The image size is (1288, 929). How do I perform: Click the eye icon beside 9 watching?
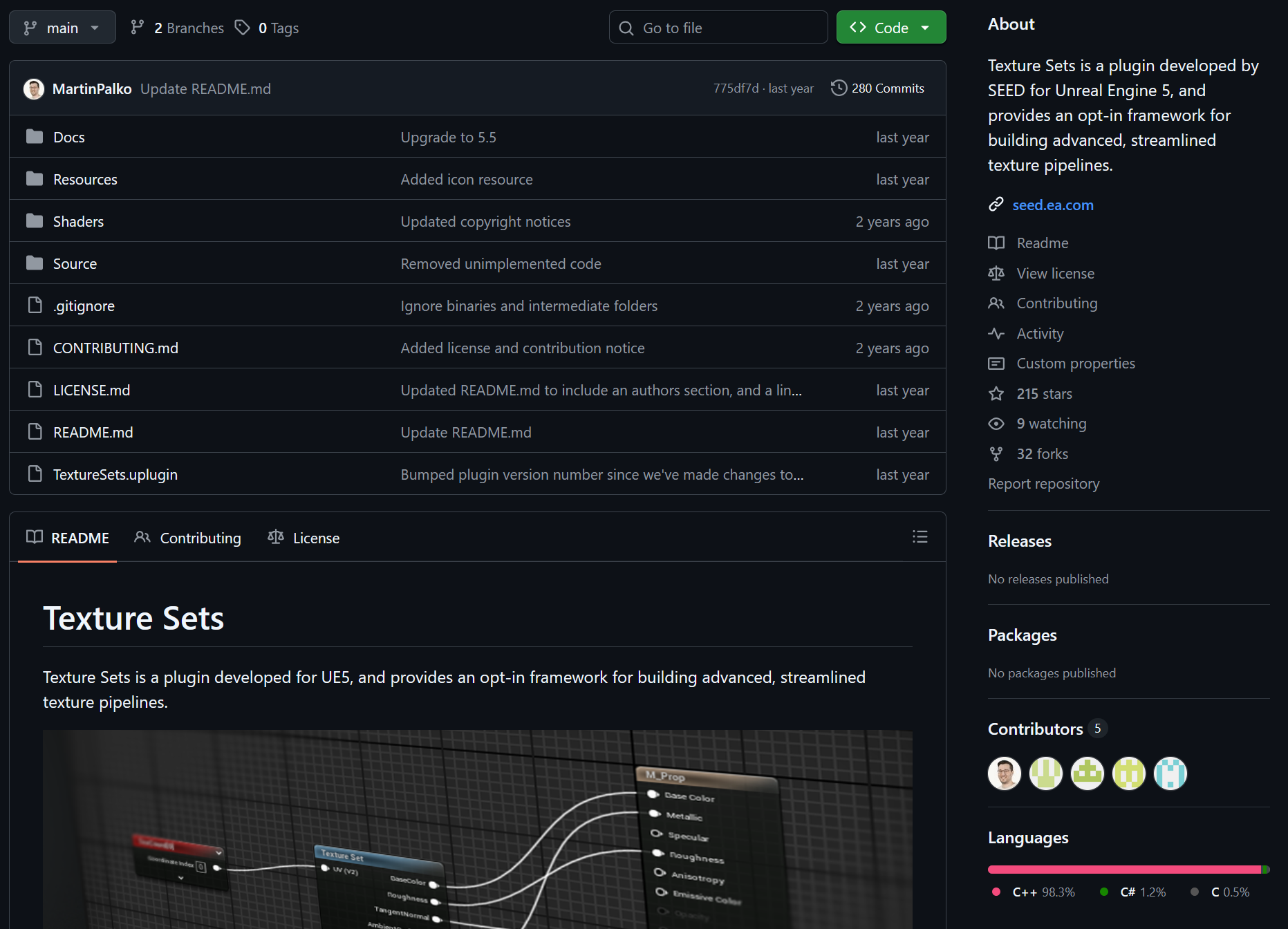tap(996, 424)
